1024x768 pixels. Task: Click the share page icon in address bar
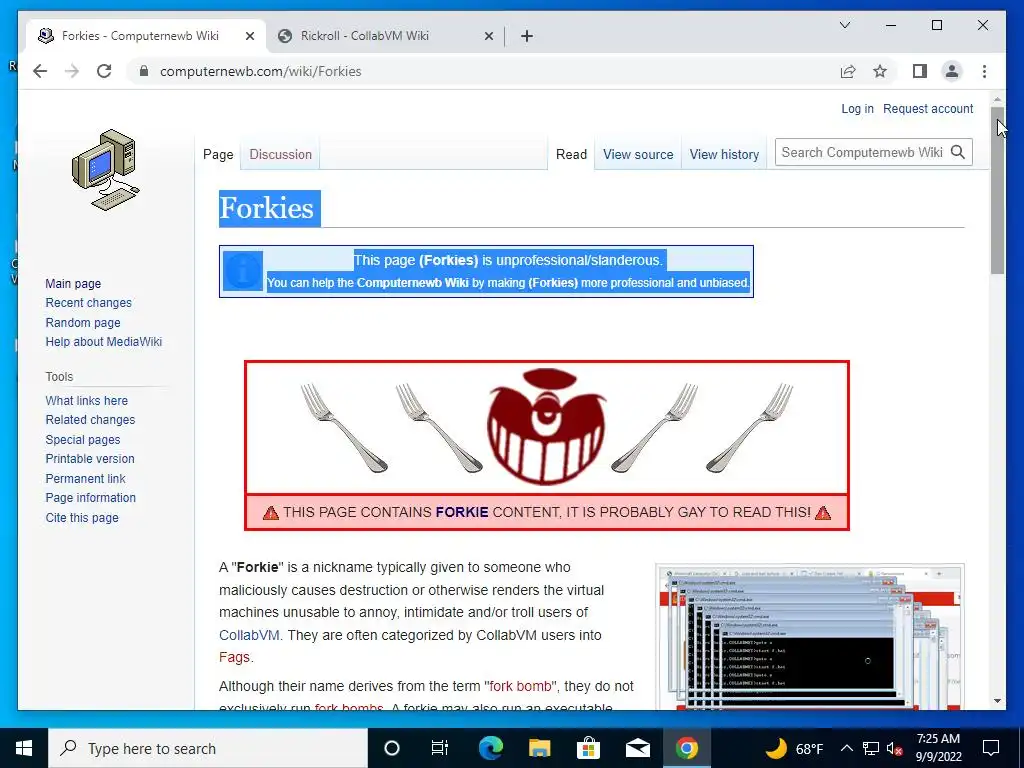point(848,71)
